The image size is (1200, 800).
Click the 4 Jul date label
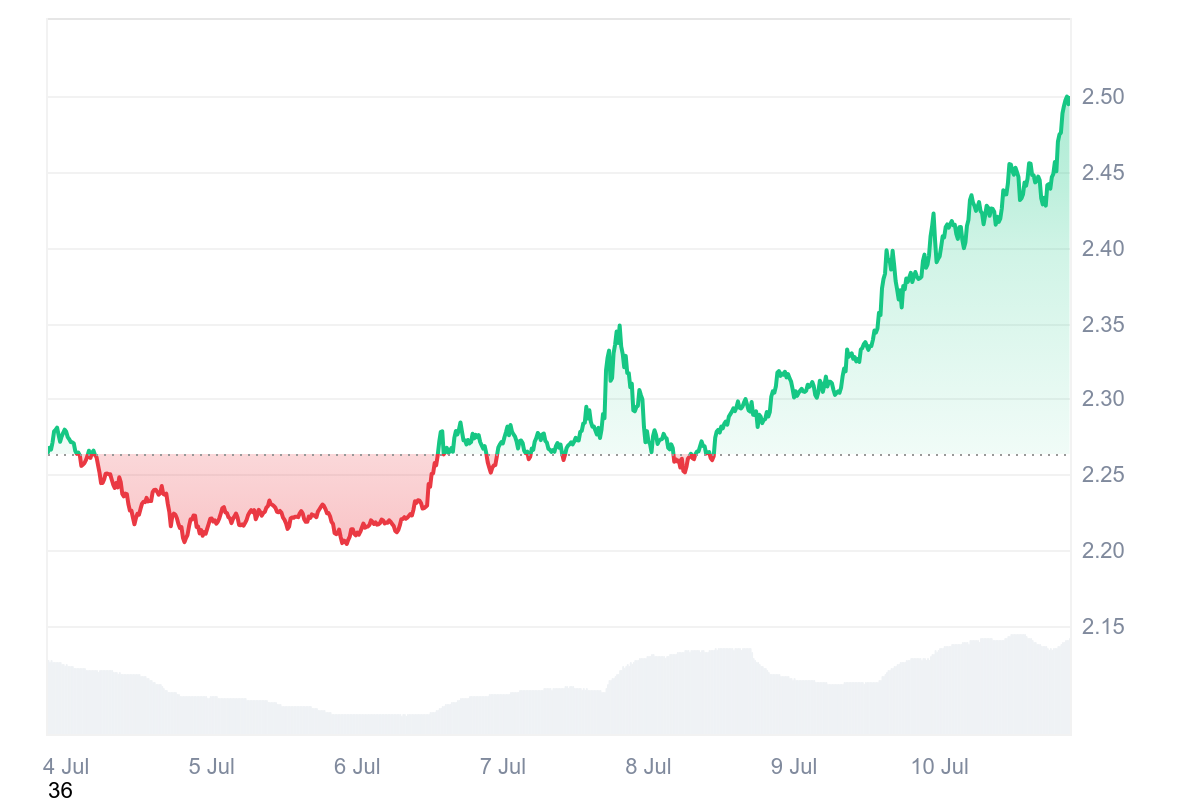tap(67, 767)
